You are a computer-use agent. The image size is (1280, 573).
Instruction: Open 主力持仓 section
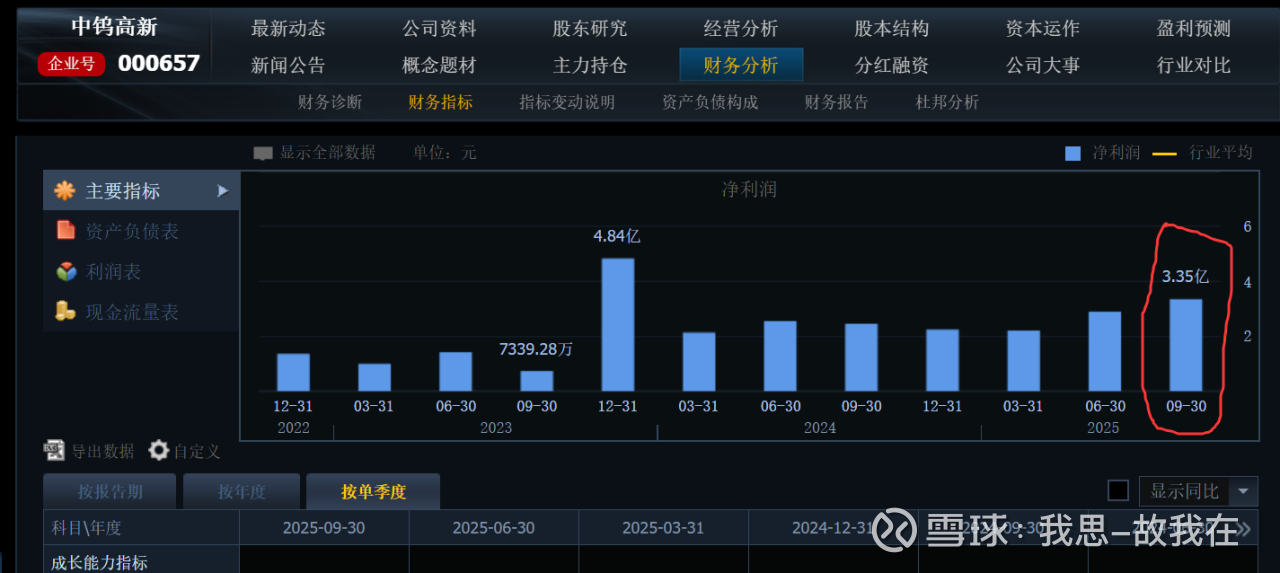[590, 65]
